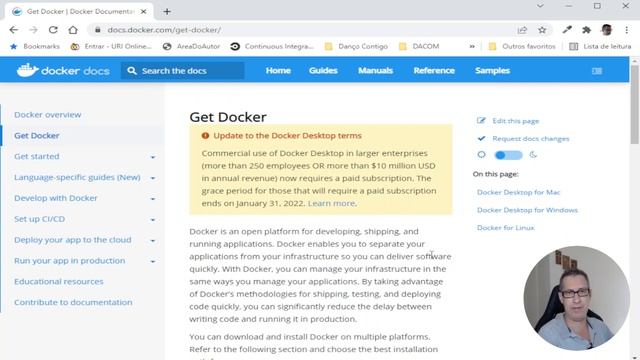Open the Outros favoritos folder
This screenshot has height=360, width=640.
pos(522,47)
